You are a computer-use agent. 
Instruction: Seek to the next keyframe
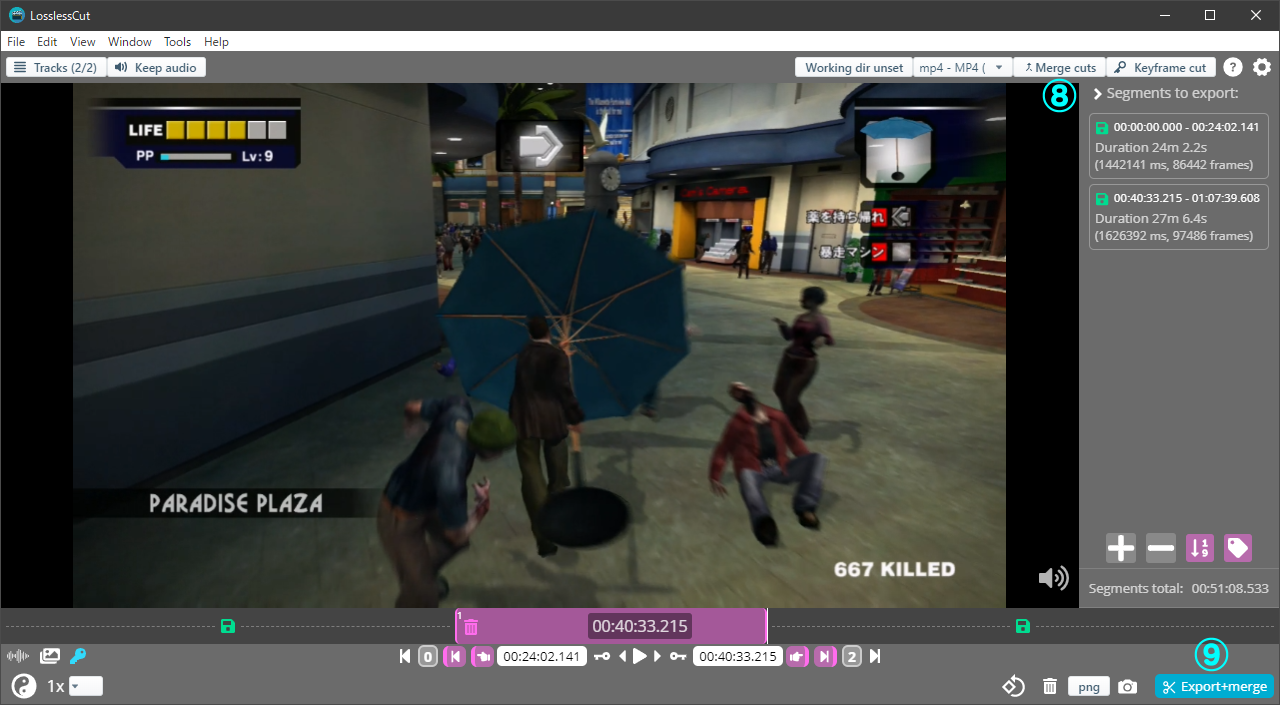point(678,656)
